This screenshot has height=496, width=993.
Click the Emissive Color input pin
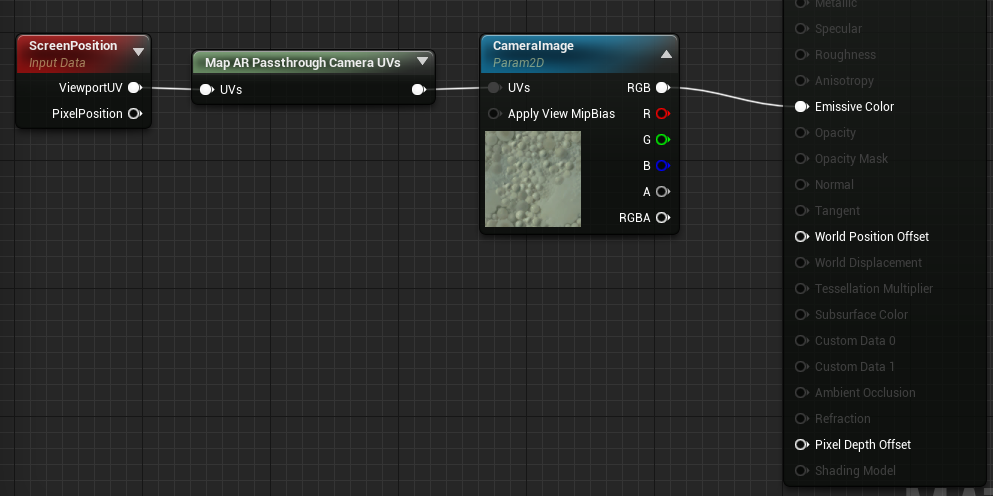coord(801,106)
